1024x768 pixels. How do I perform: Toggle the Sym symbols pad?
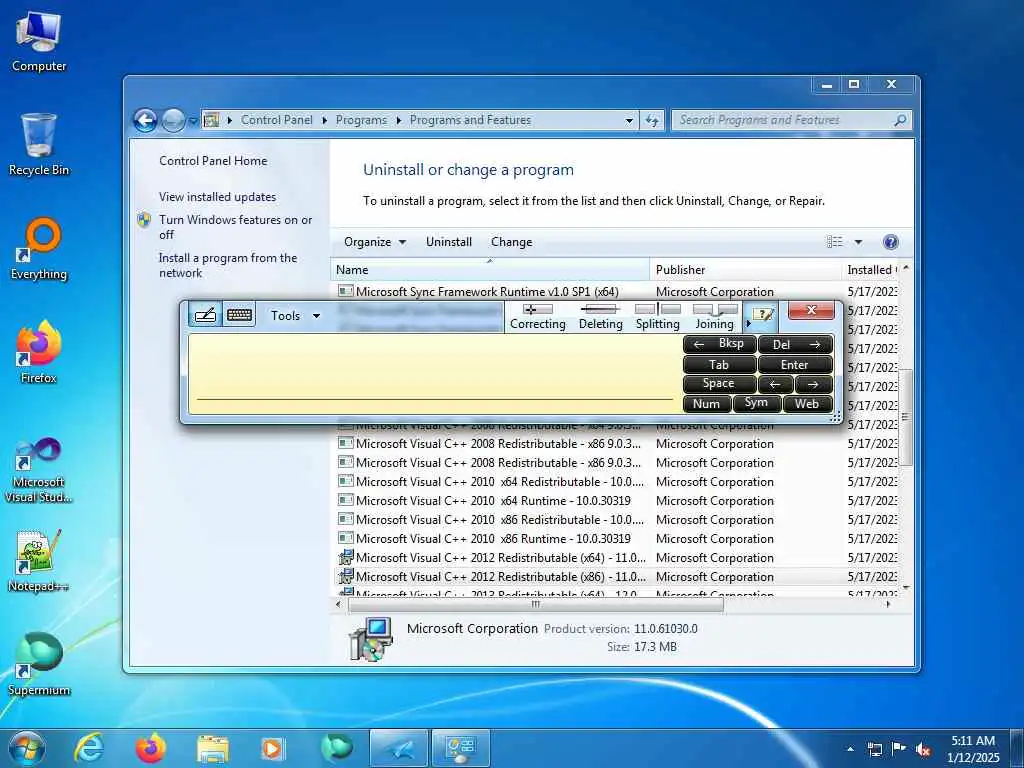coord(757,404)
